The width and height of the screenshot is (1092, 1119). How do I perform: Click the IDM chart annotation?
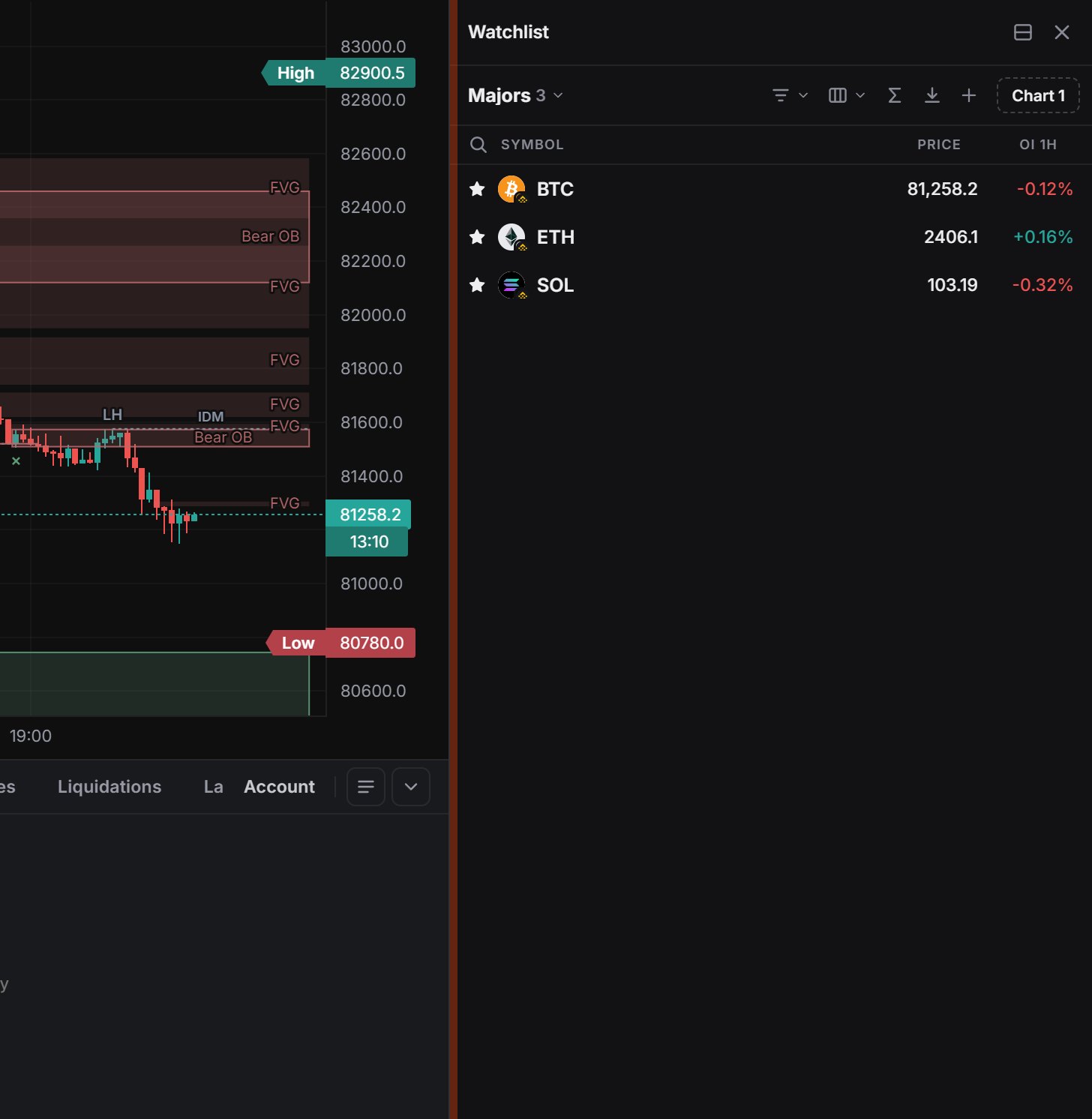click(211, 417)
